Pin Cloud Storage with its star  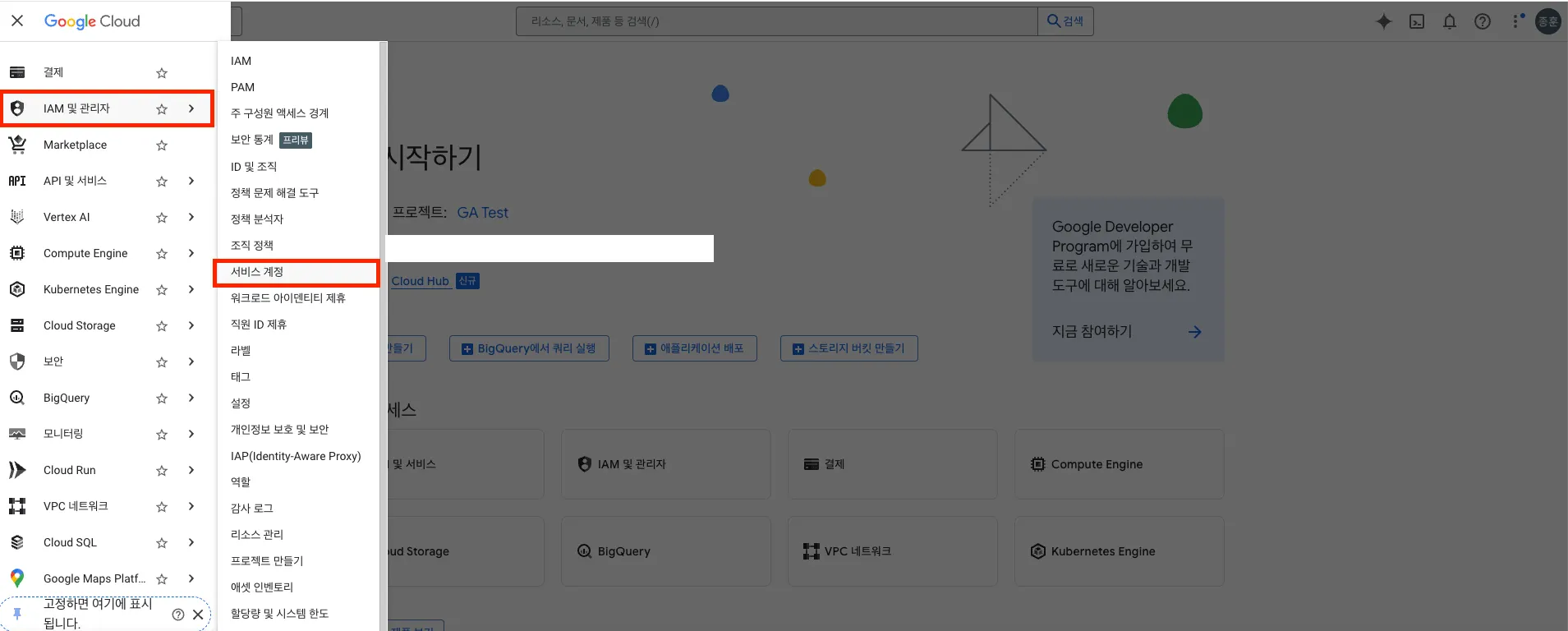(162, 326)
